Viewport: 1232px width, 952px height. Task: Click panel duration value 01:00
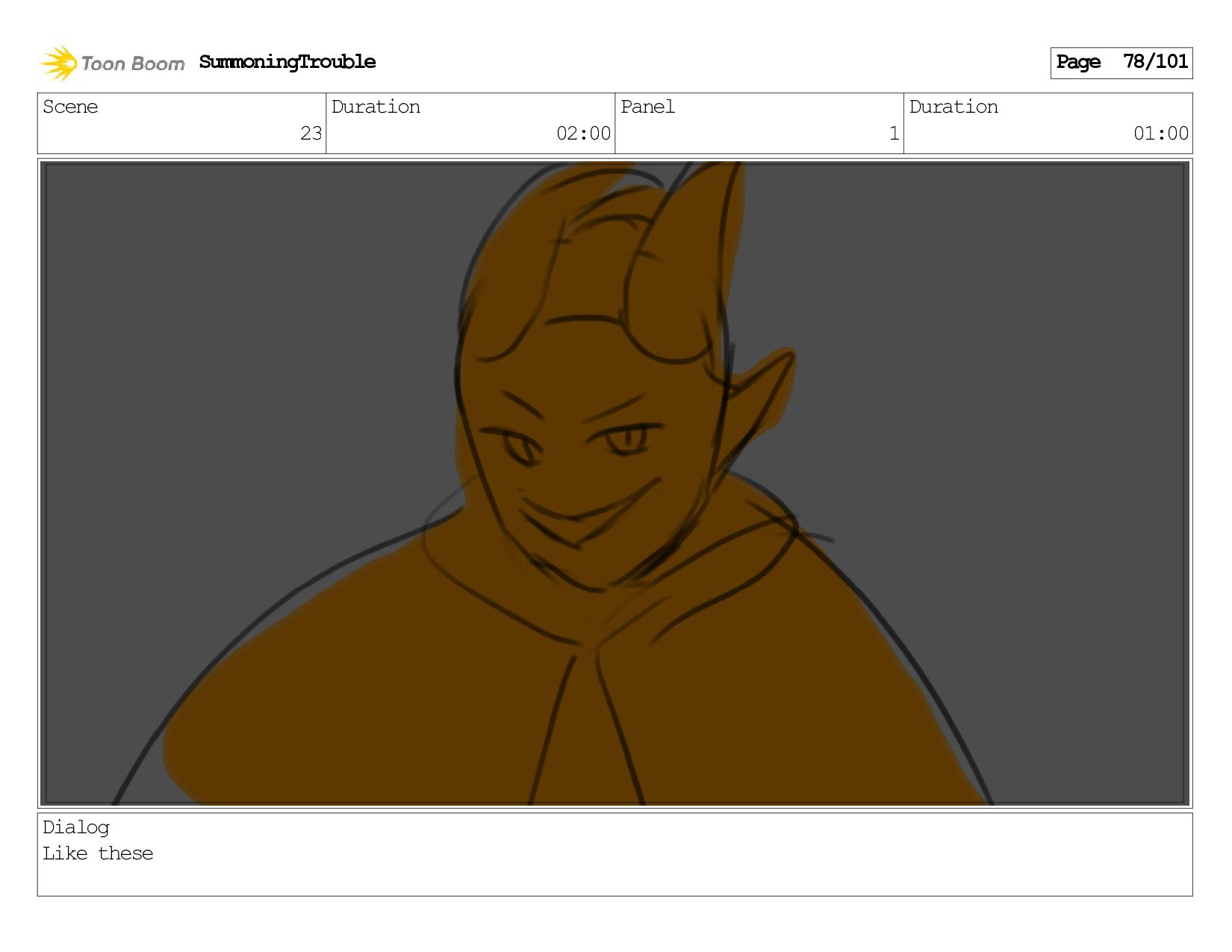[x=1160, y=134]
